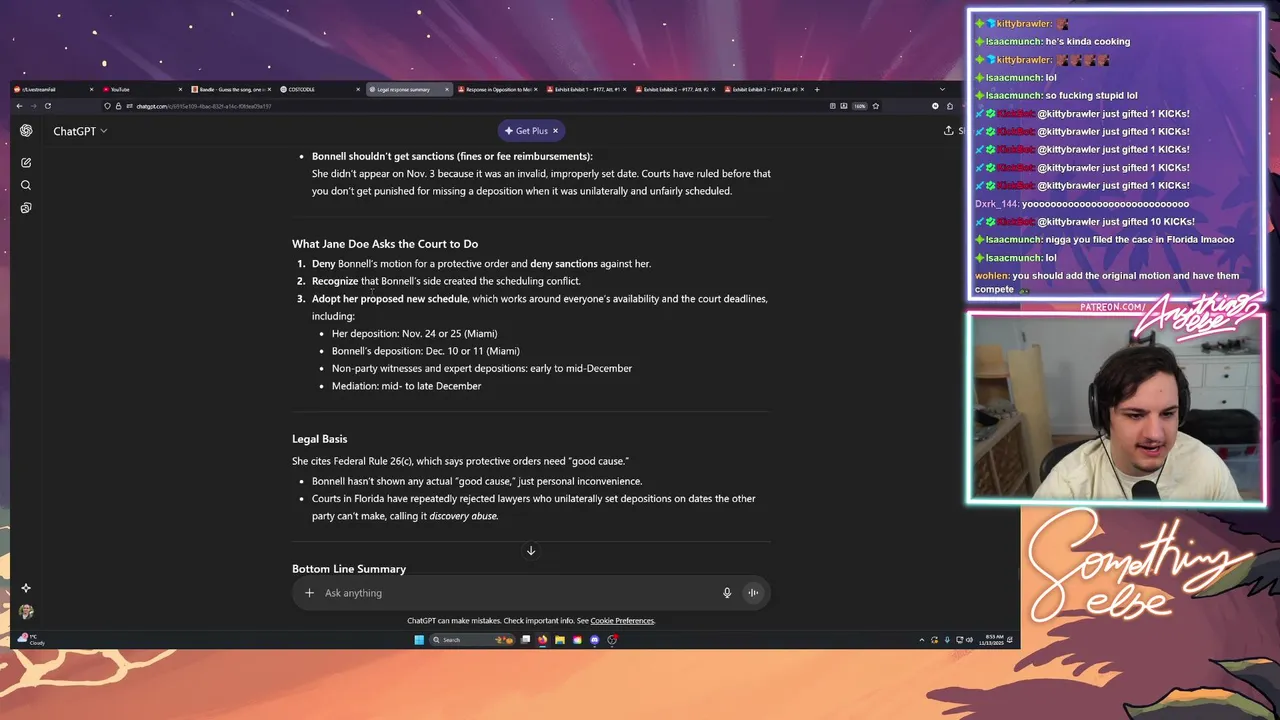Open the list all tabs chevron
Image resolution: width=1280 pixels, height=720 pixels.
[942, 89]
